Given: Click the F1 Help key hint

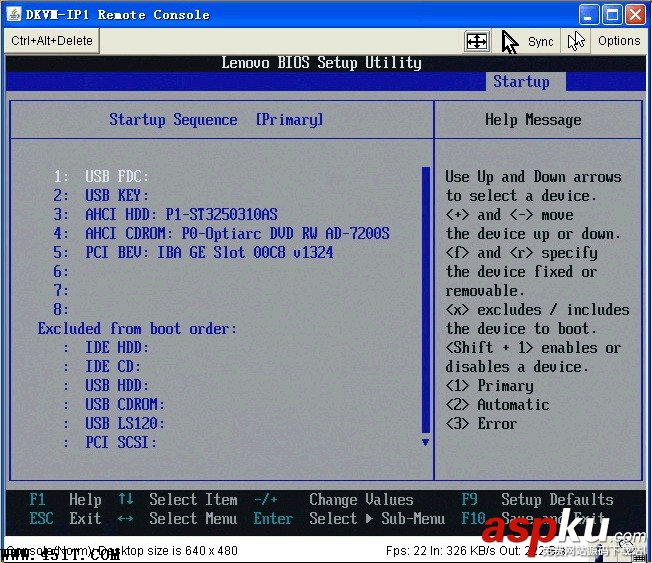Looking at the screenshot, I should point(65,499).
